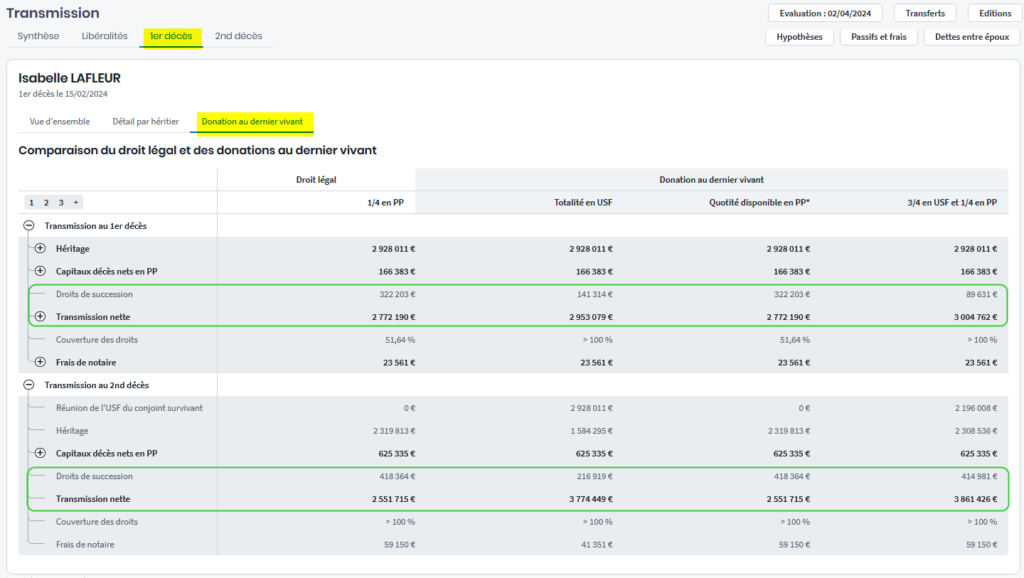Collapse the Transmission au 1er décès section
This screenshot has height=578, width=1024.
click(x=29, y=226)
